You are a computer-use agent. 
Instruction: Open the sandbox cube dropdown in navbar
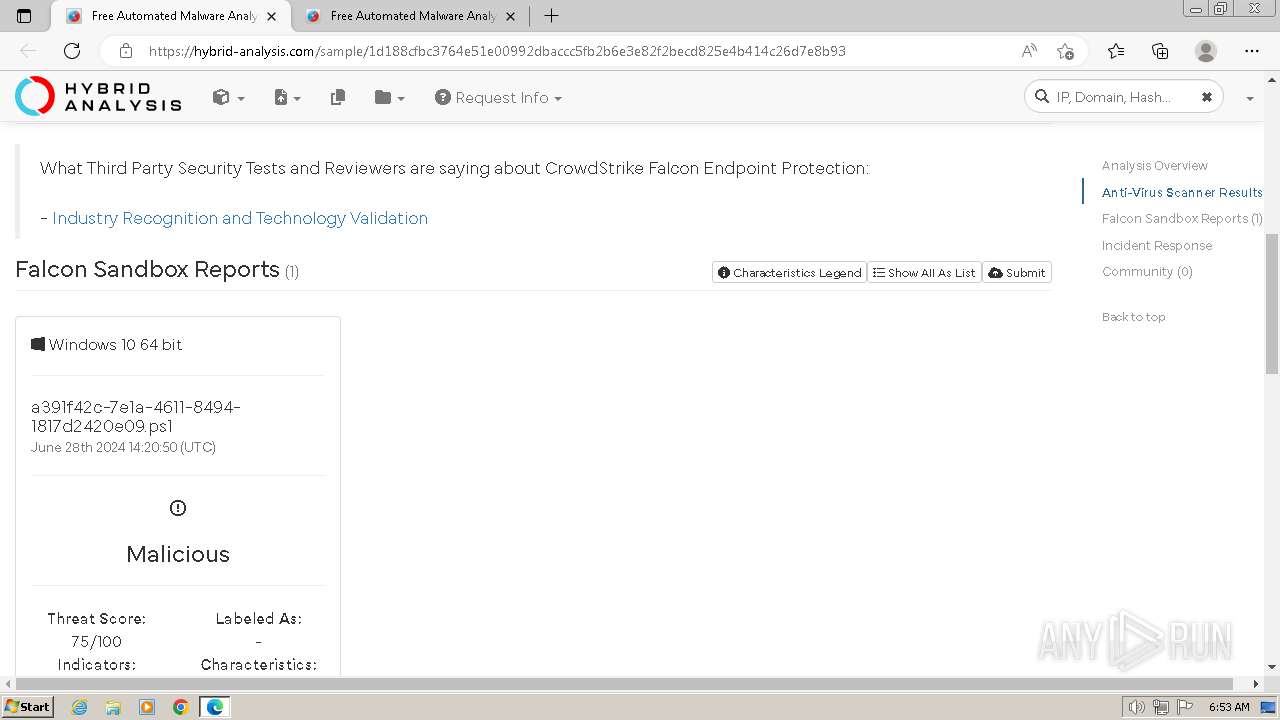point(228,97)
